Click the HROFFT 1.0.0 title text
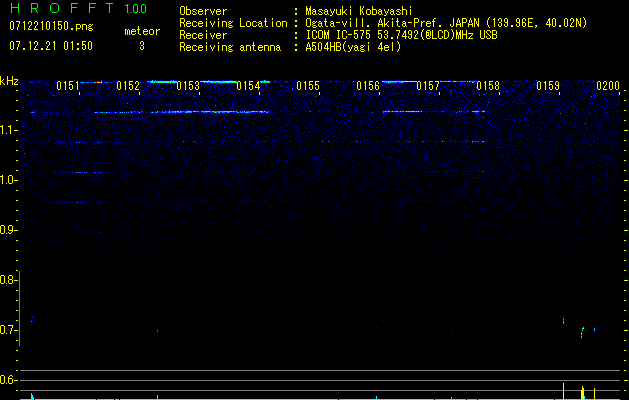Screen dimensions: 629x400 coord(78,8)
